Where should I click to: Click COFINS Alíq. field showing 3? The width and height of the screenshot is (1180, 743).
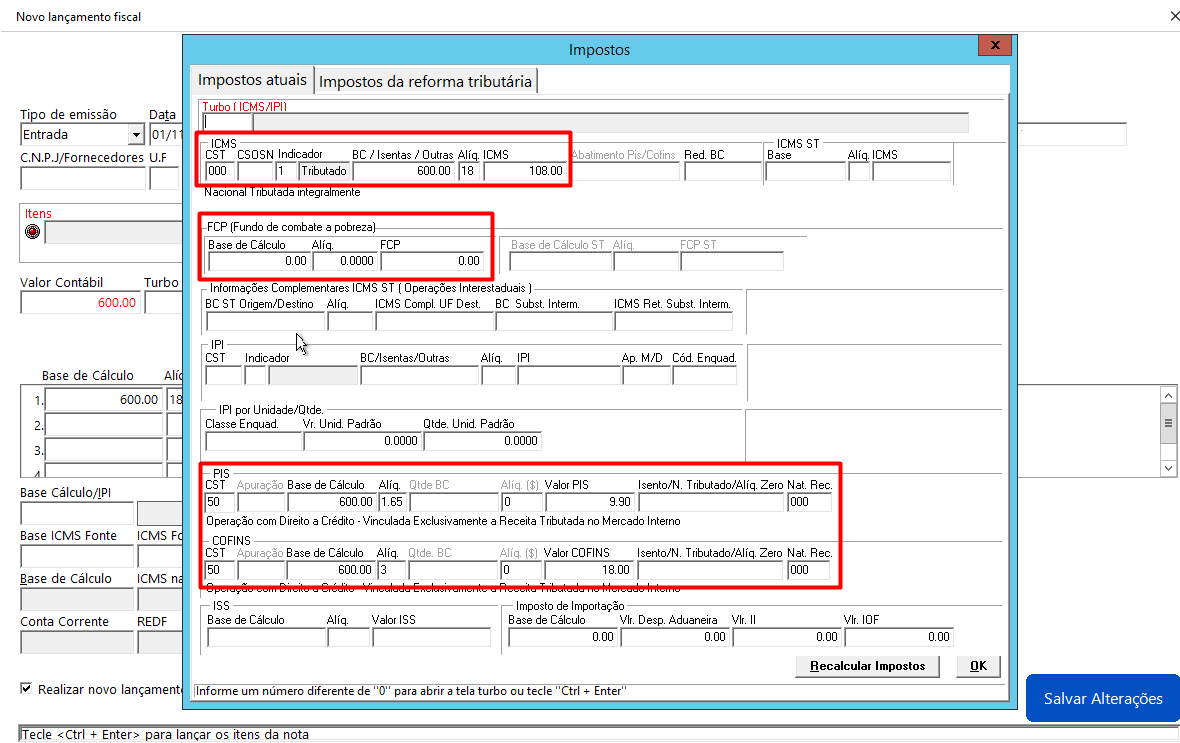pos(392,570)
